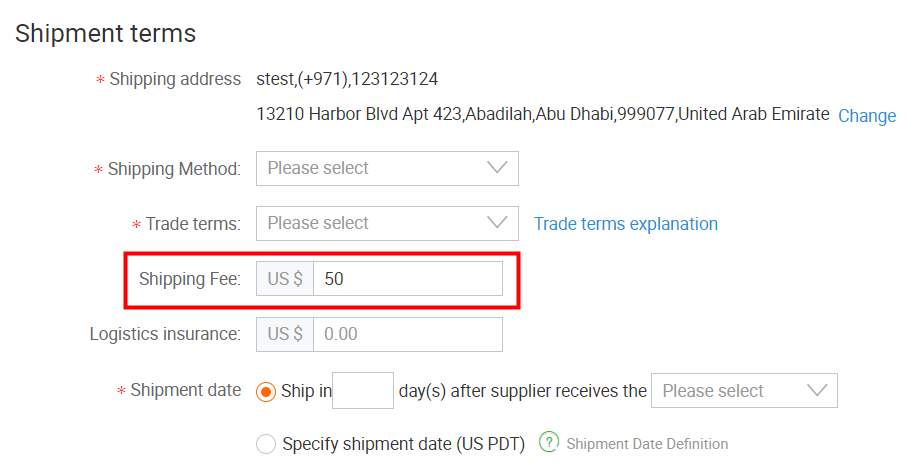Click the US $ prefix beside Logistics insurance
This screenshot has width=923, height=471.
pos(285,334)
